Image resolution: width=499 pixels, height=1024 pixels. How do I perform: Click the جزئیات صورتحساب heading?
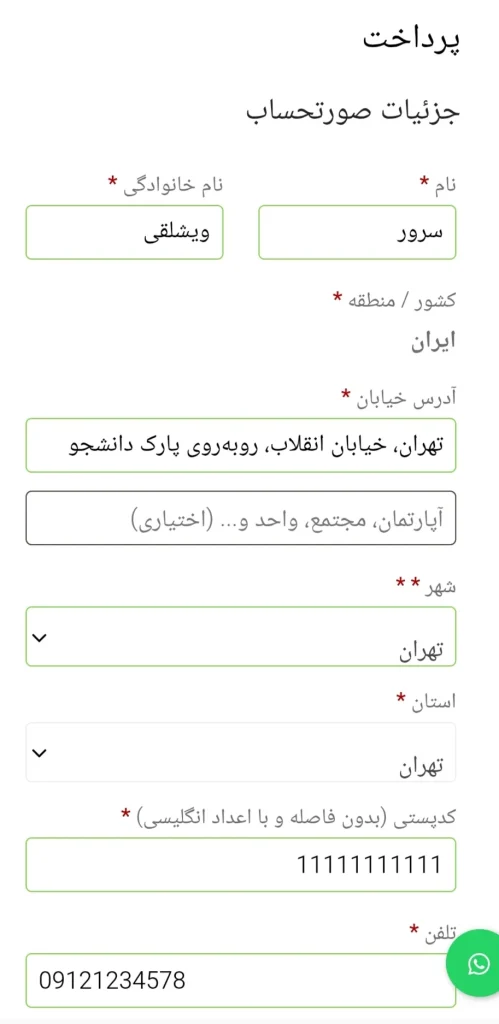[353, 111]
